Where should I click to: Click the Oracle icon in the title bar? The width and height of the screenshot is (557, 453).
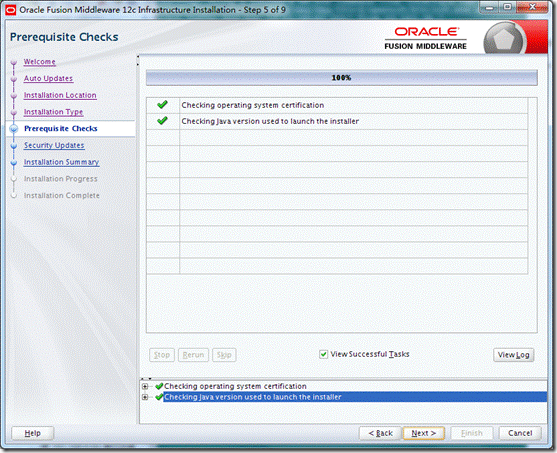[x=11, y=10]
